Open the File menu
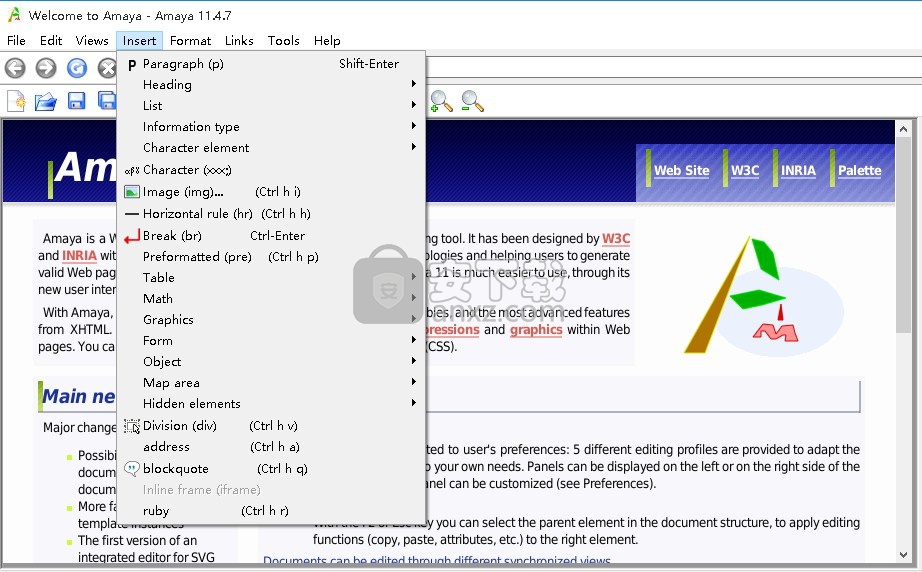Viewport: 922px width, 572px height. [16, 41]
